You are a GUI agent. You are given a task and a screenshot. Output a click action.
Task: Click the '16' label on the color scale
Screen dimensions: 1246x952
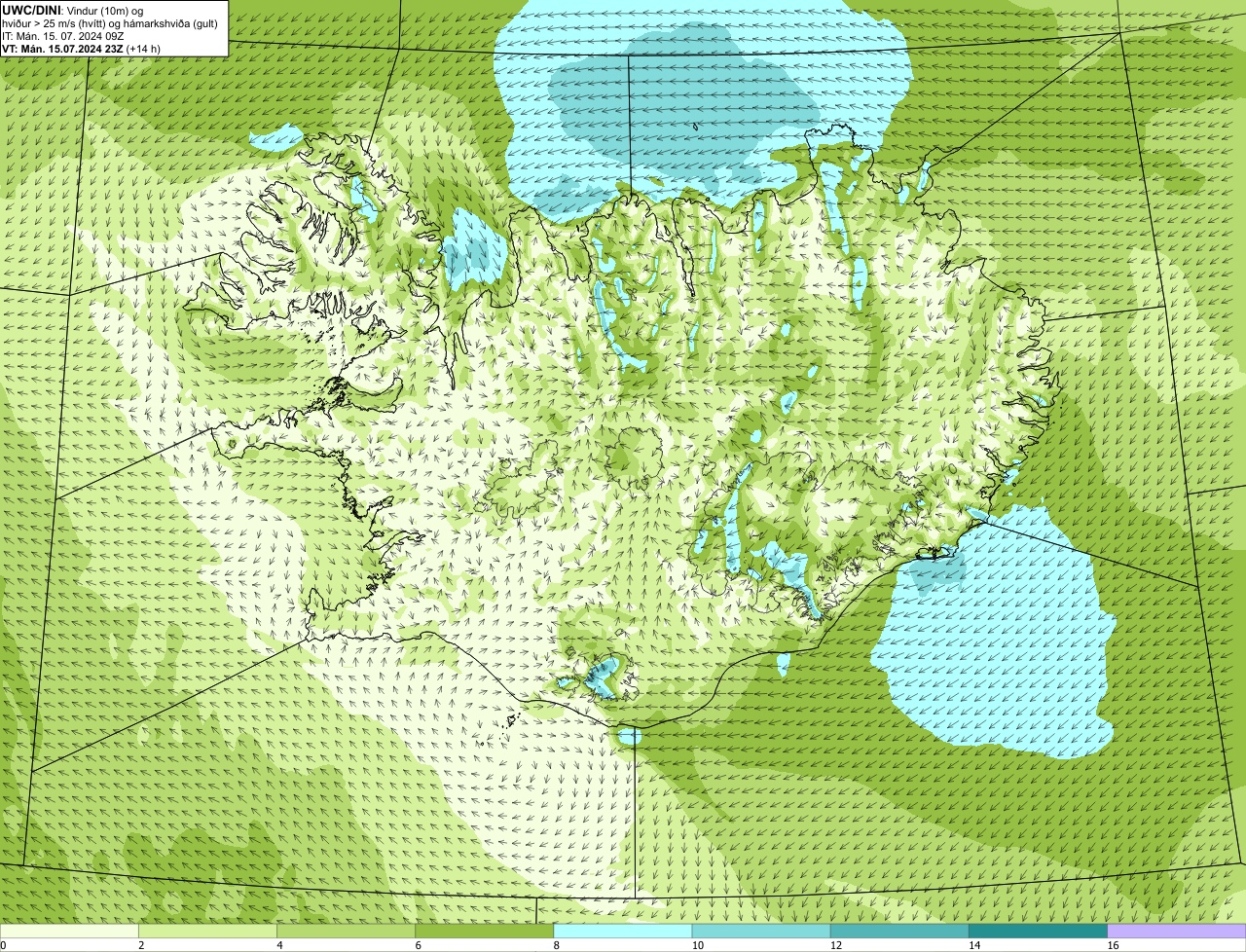coord(1112,945)
